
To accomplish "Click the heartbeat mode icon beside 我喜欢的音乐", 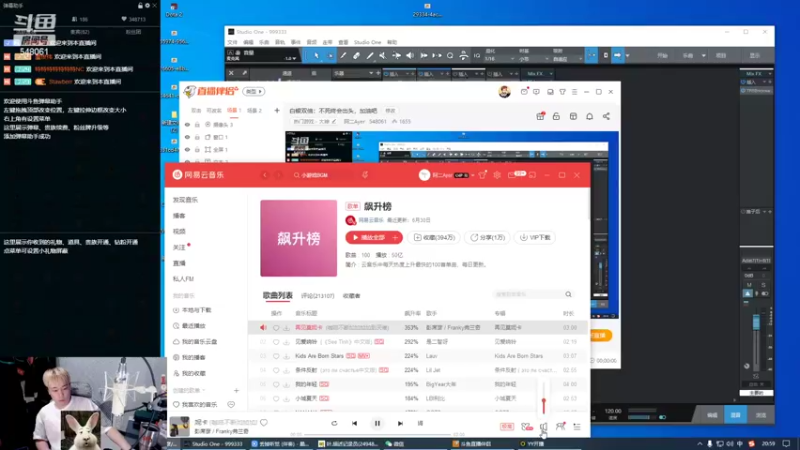I will point(231,405).
